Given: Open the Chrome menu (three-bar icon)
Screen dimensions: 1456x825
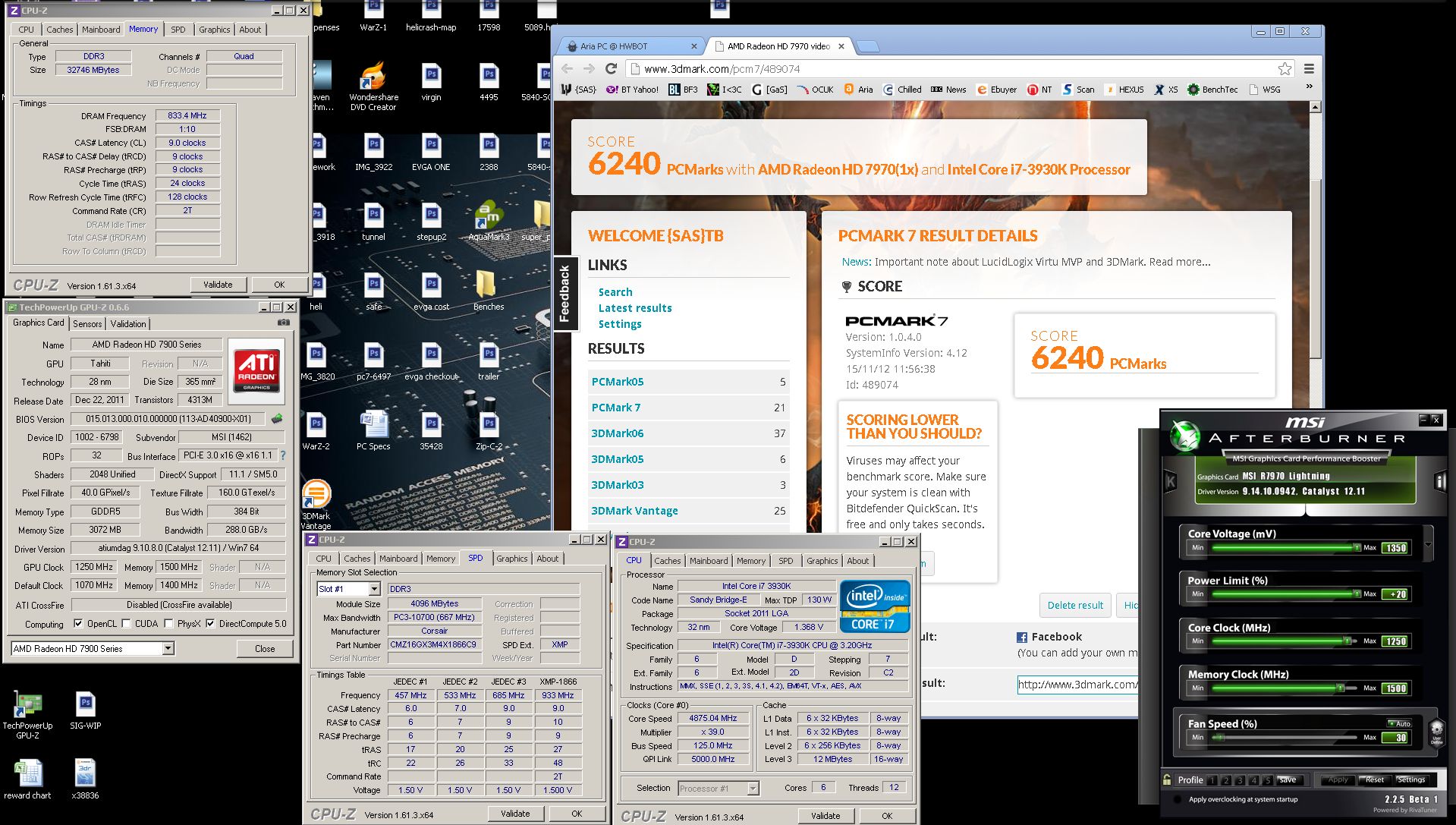Looking at the screenshot, I should point(1309,68).
